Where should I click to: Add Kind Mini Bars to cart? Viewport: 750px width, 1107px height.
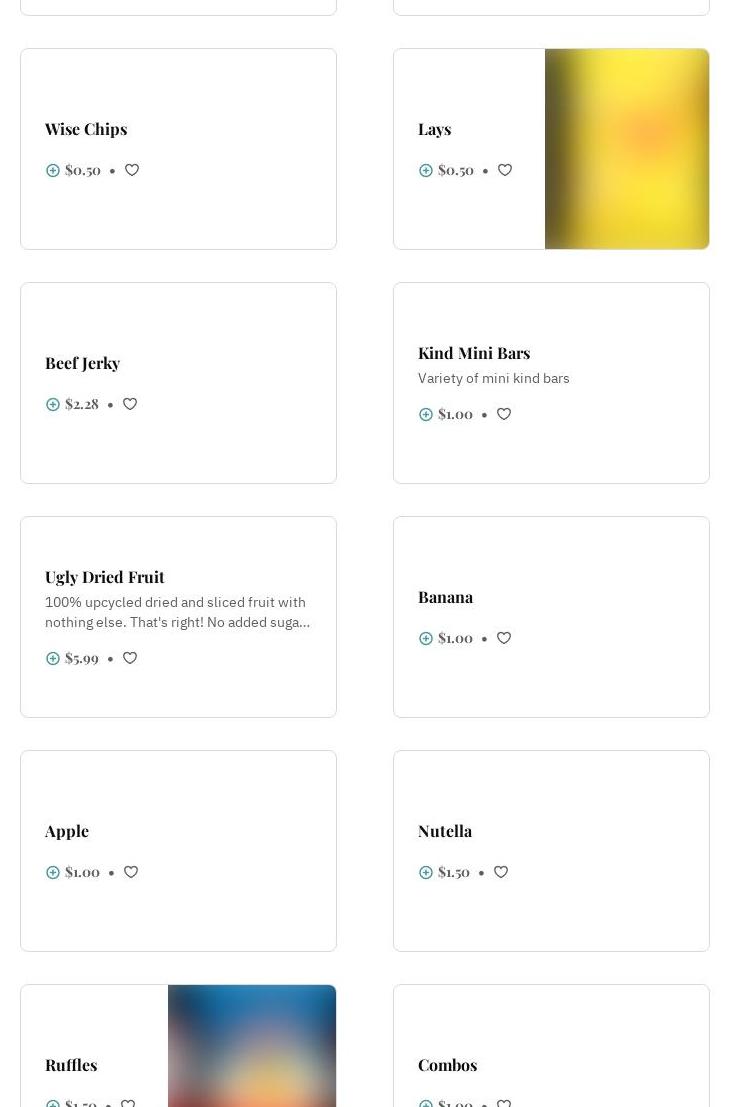[x=426, y=414]
